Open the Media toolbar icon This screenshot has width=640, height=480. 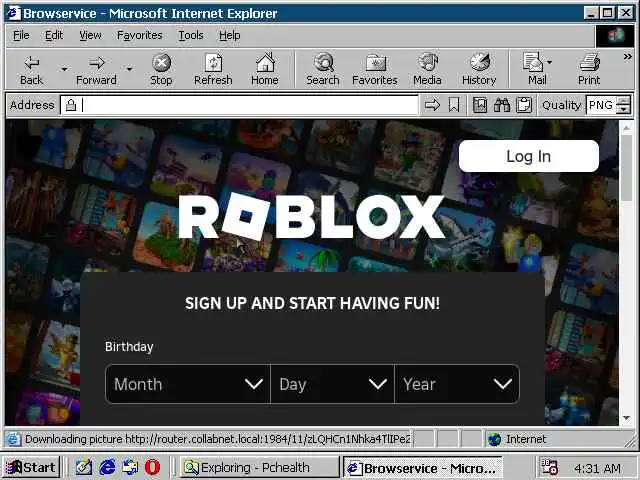click(428, 62)
